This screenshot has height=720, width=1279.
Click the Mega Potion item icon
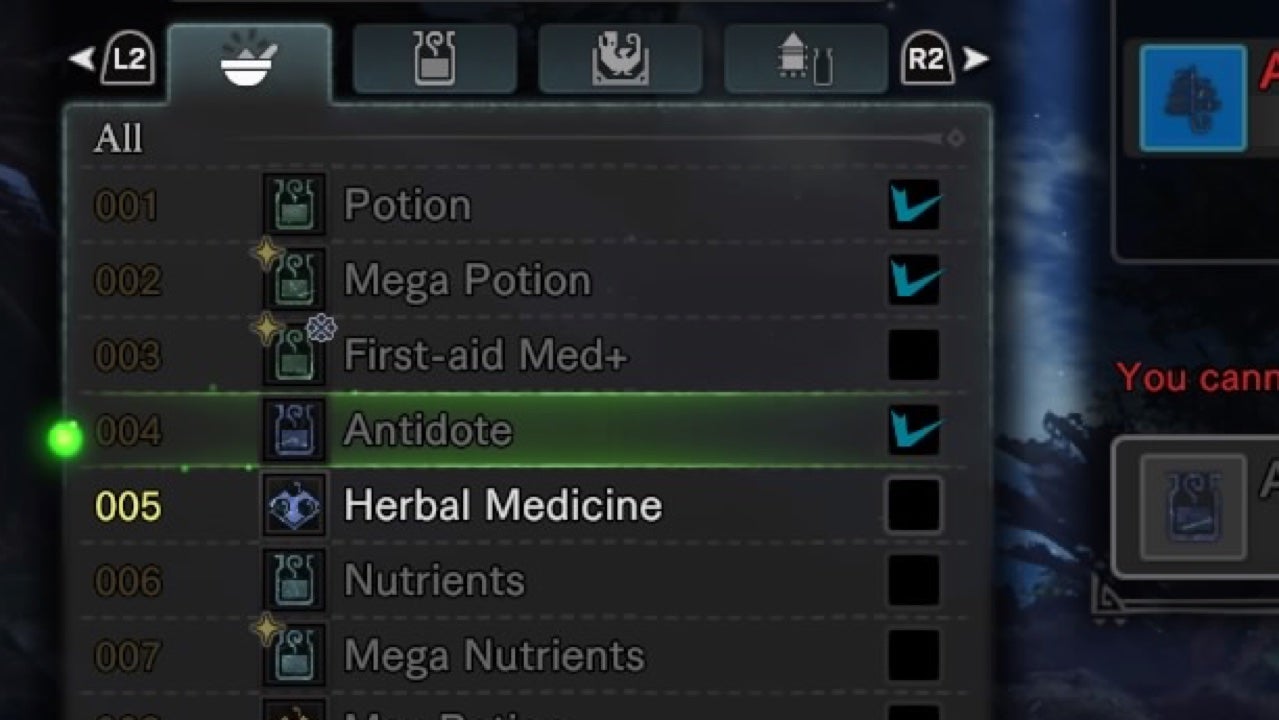click(294, 281)
